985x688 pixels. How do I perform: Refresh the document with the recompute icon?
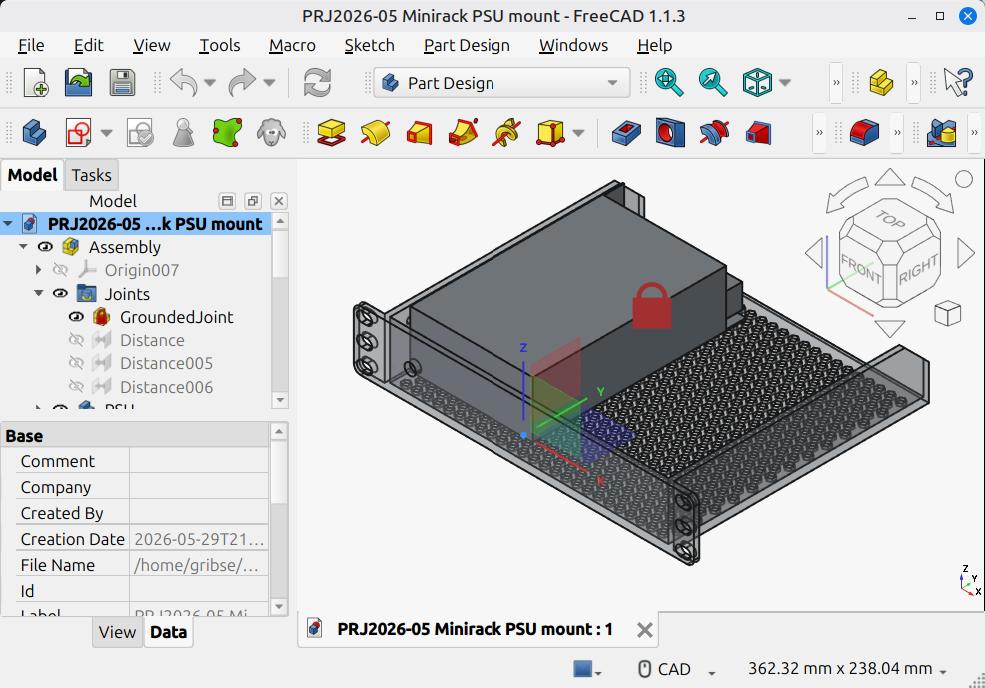coord(317,83)
